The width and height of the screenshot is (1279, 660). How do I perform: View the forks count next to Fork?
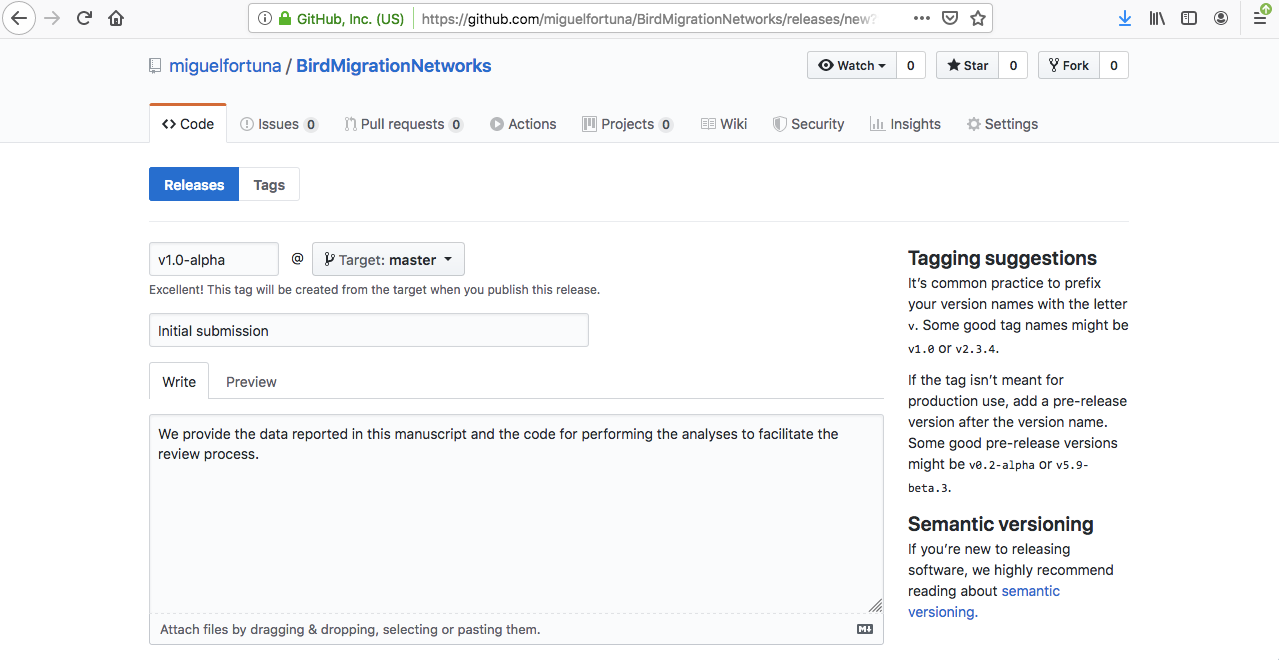pos(1114,65)
